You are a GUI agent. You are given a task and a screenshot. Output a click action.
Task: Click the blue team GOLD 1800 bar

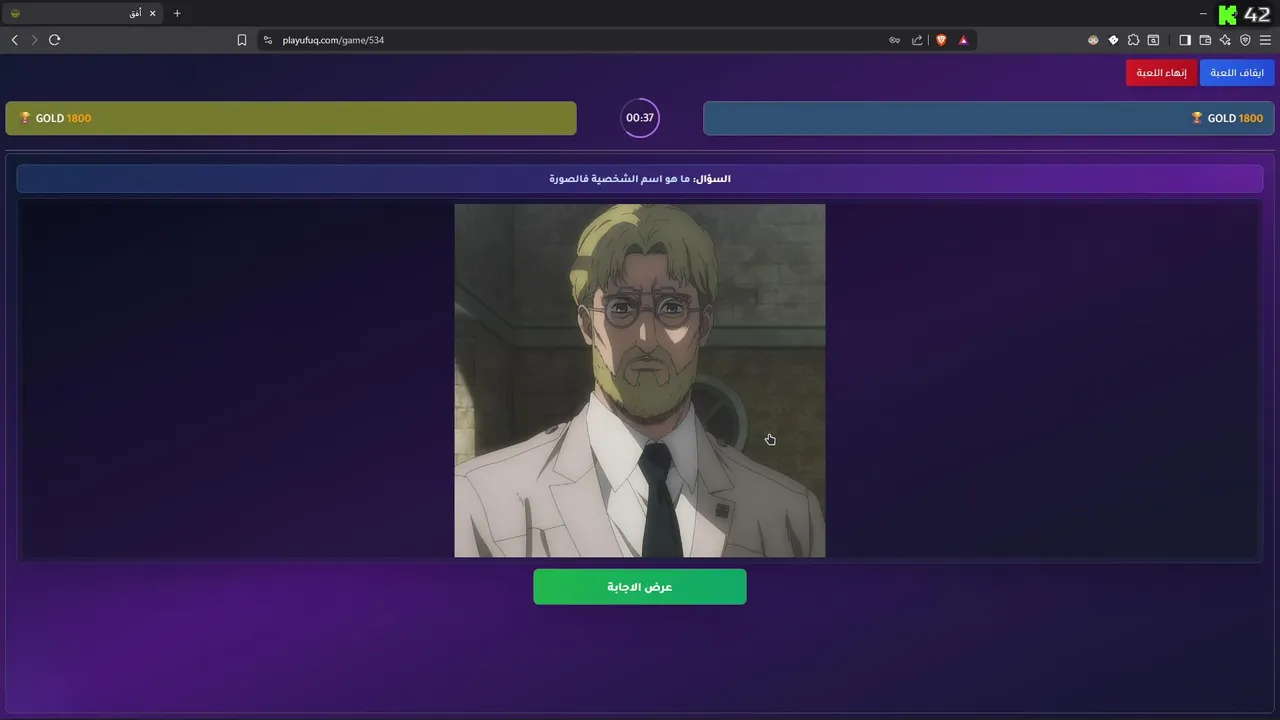click(x=989, y=118)
